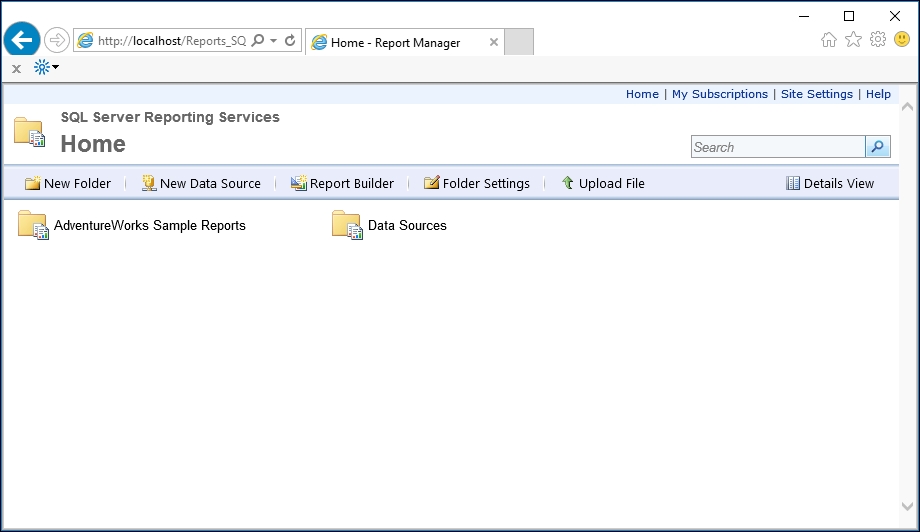Image resolution: width=920 pixels, height=532 pixels.
Task: Click the Upload File green arrow icon
Action: [x=567, y=183]
